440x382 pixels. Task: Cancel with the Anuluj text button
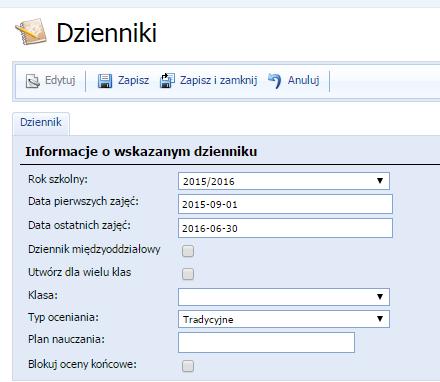[304, 80]
